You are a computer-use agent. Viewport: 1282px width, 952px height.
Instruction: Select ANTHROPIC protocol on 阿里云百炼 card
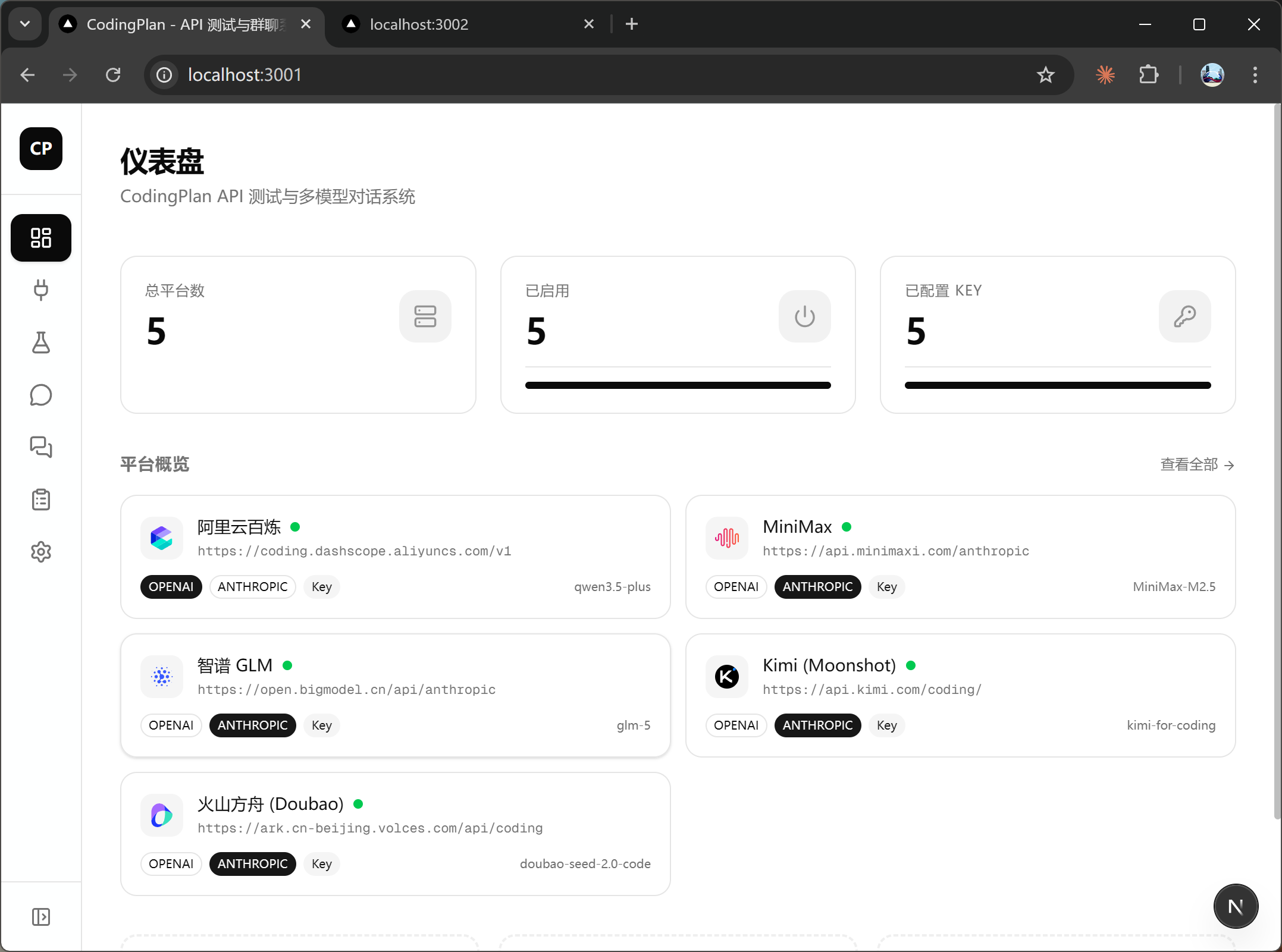(x=252, y=587)
